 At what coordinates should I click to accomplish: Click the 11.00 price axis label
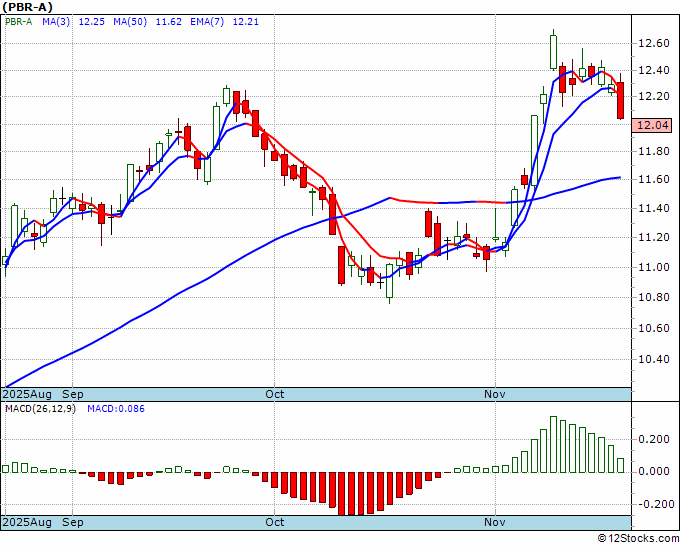click(x=654, y=267)
